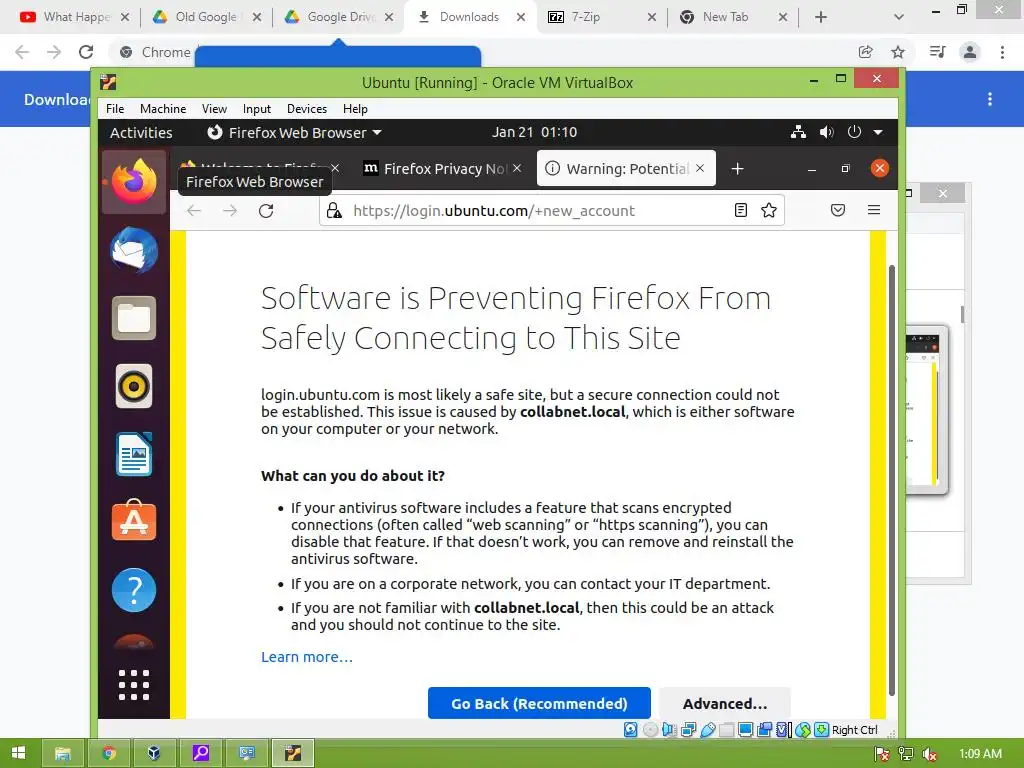Open a new Firefox tab
The width and height of the screenshot is (1024, 768).
737,168
